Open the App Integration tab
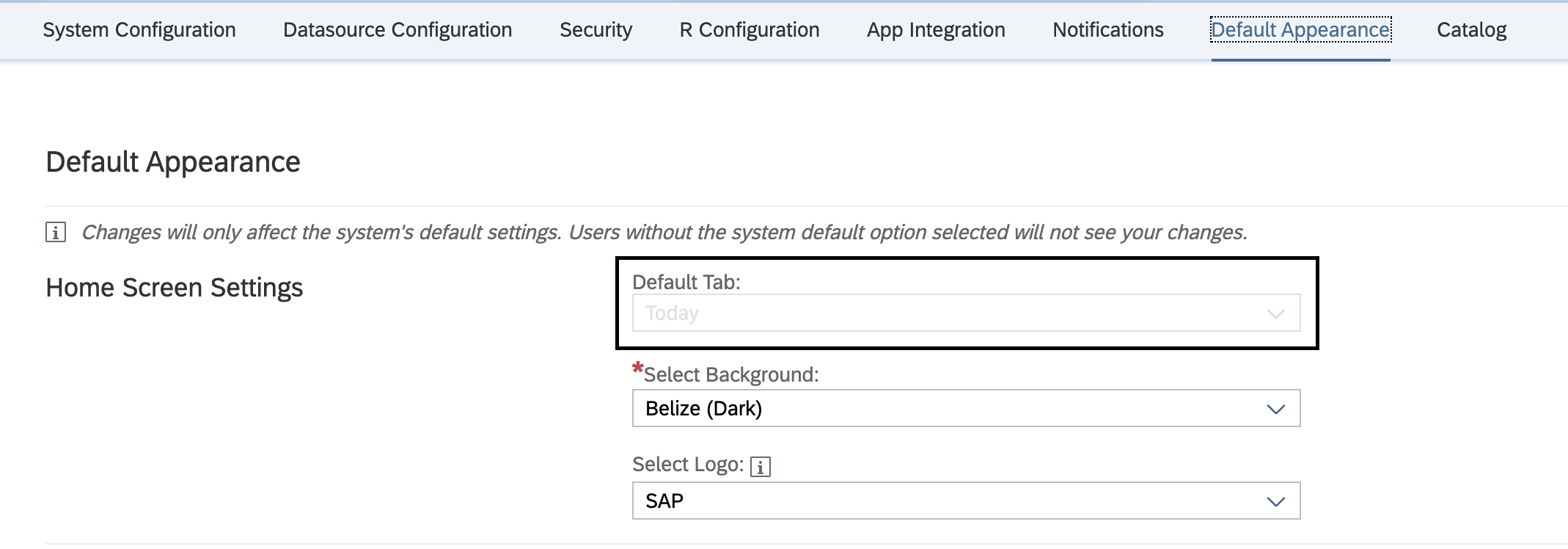Screen dimensions: 1568x549 tap(936, 30)
